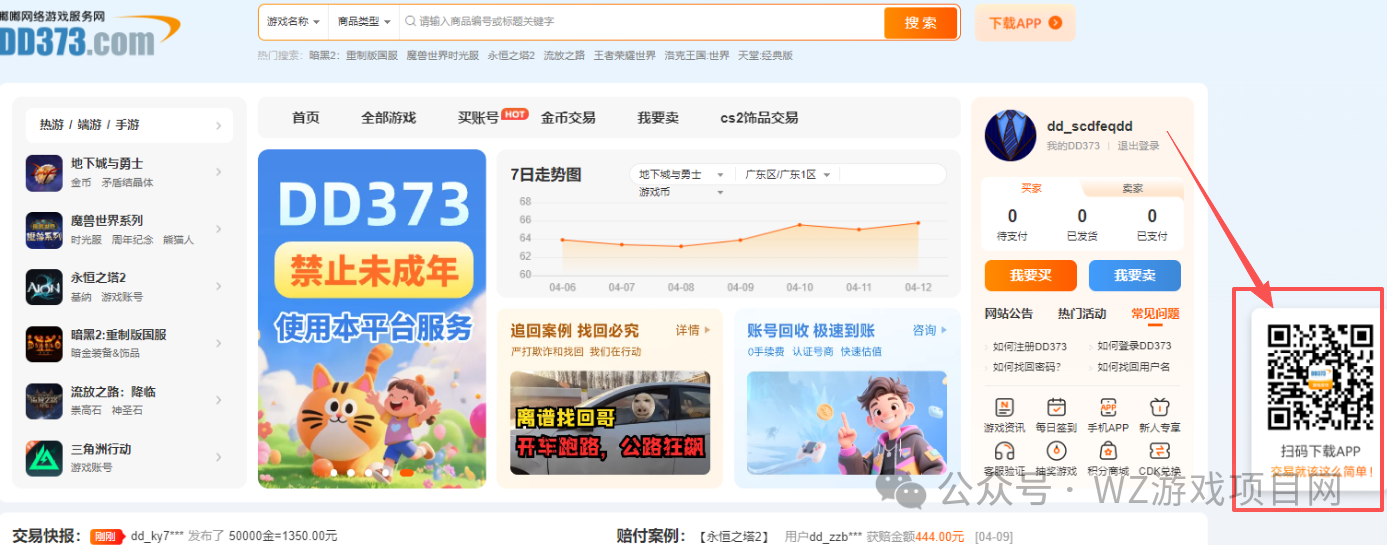This screenshot has height=545, width=1387.
Task: Switch to the 网站公告 tab
Action: (x=1009, y=313)
